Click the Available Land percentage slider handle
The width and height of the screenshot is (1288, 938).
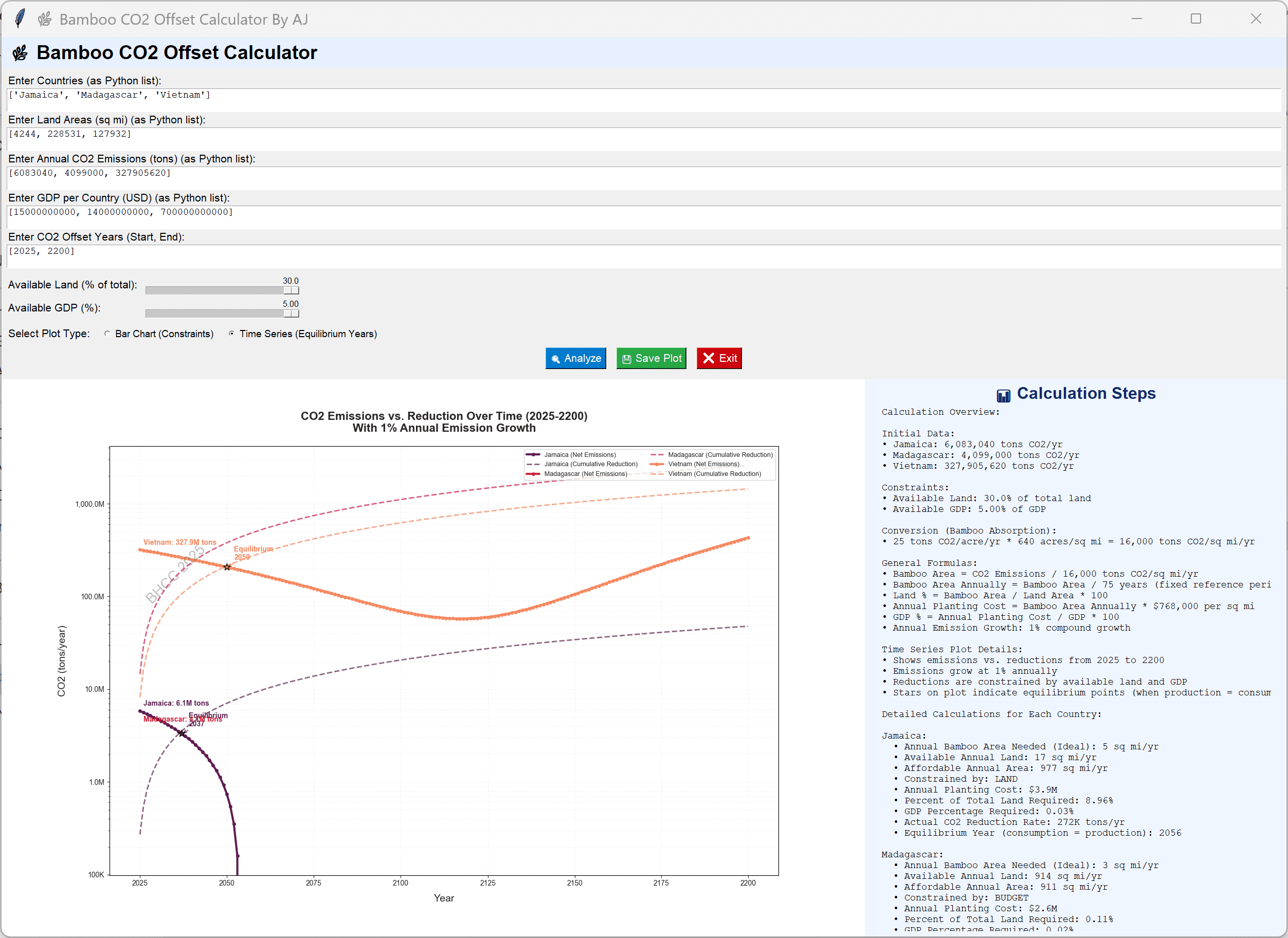click(x=292, y=291)
